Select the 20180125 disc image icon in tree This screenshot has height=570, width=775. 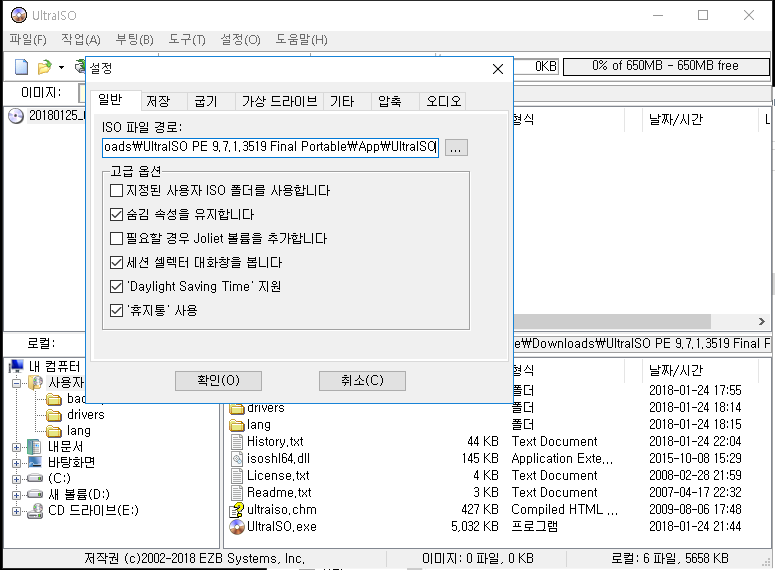(16, 116)
